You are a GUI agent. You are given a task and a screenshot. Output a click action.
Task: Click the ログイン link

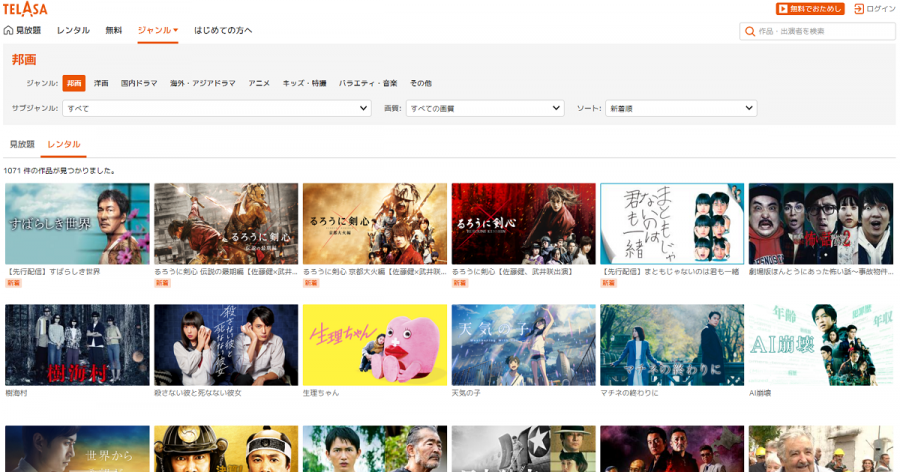(x=880, y=9)
